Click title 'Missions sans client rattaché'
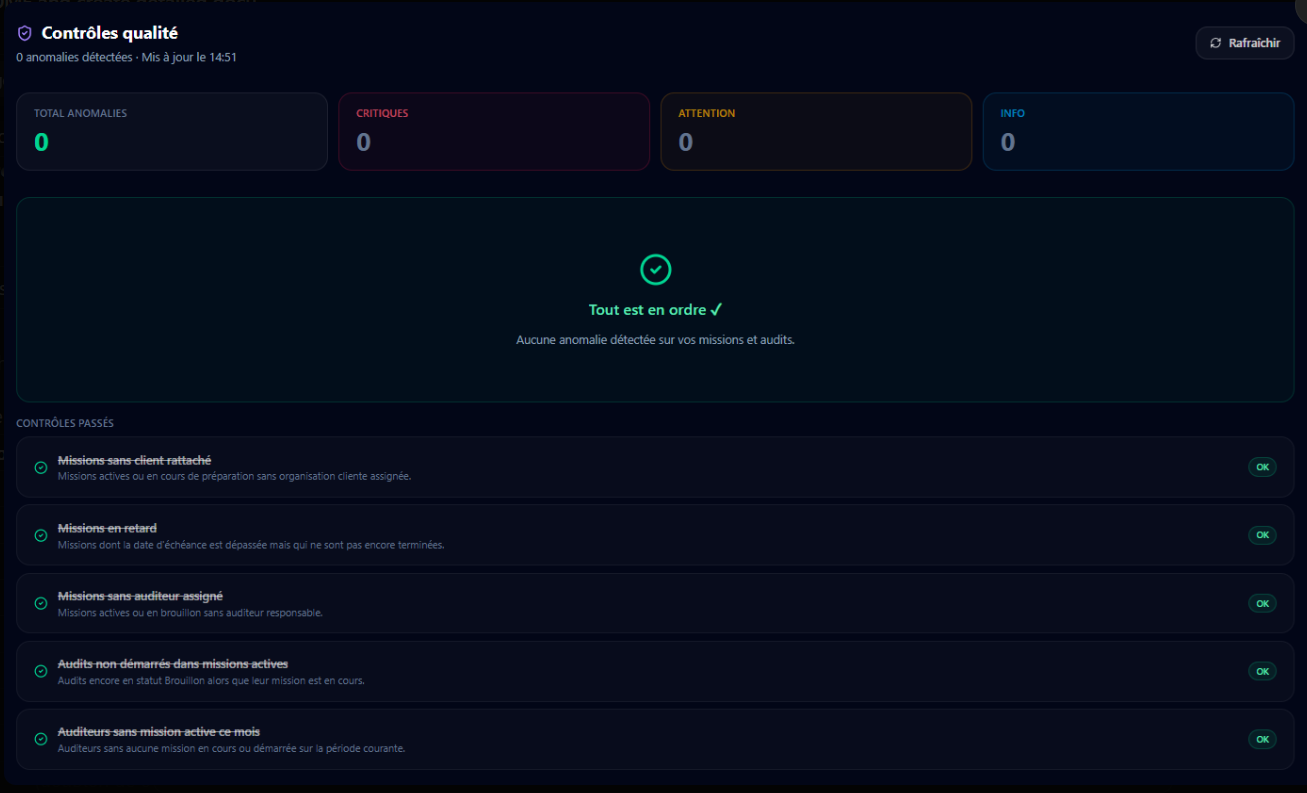Viewport: 1307px width, 793px height. pos(134,460)
